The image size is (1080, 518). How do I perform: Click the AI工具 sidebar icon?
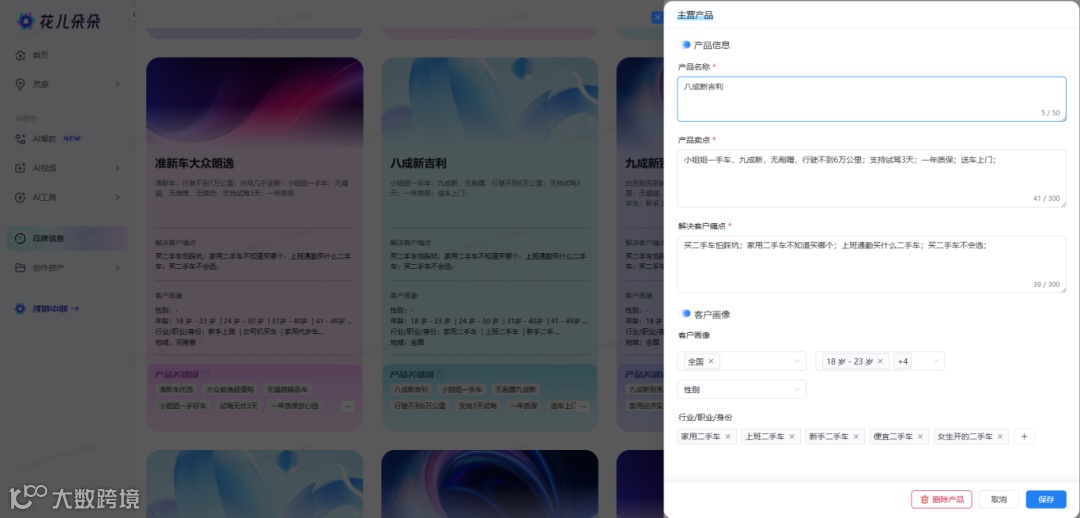(x=21, y=197)
